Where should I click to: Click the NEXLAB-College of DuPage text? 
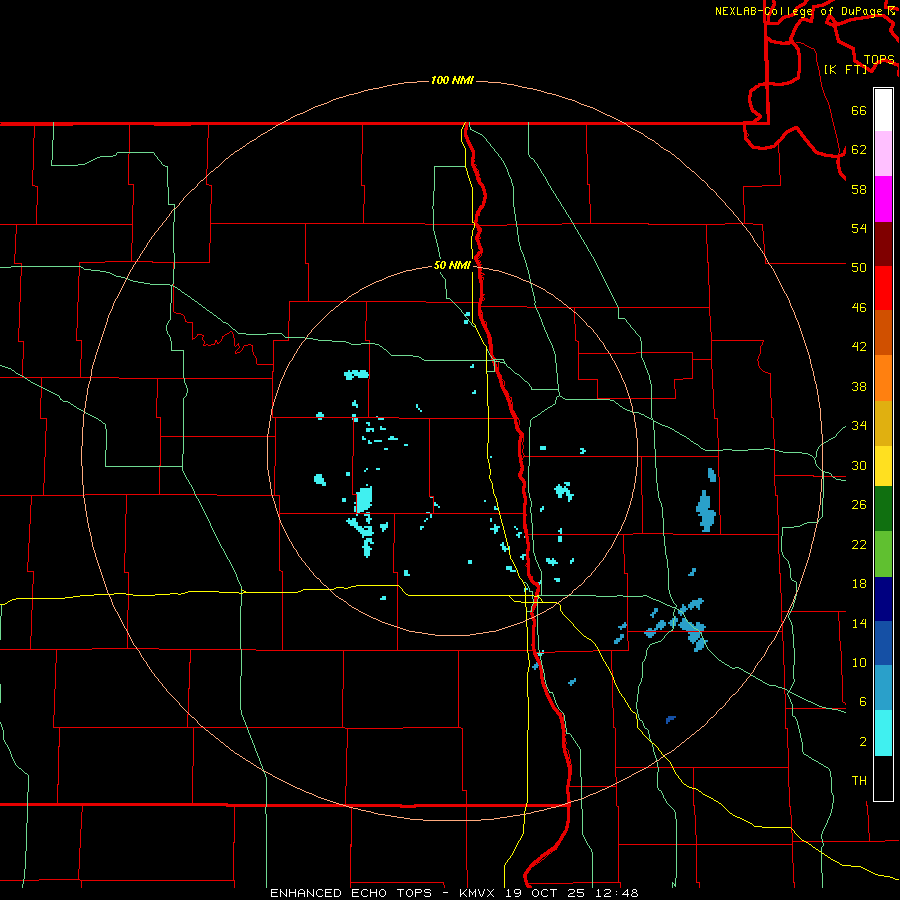798,11
